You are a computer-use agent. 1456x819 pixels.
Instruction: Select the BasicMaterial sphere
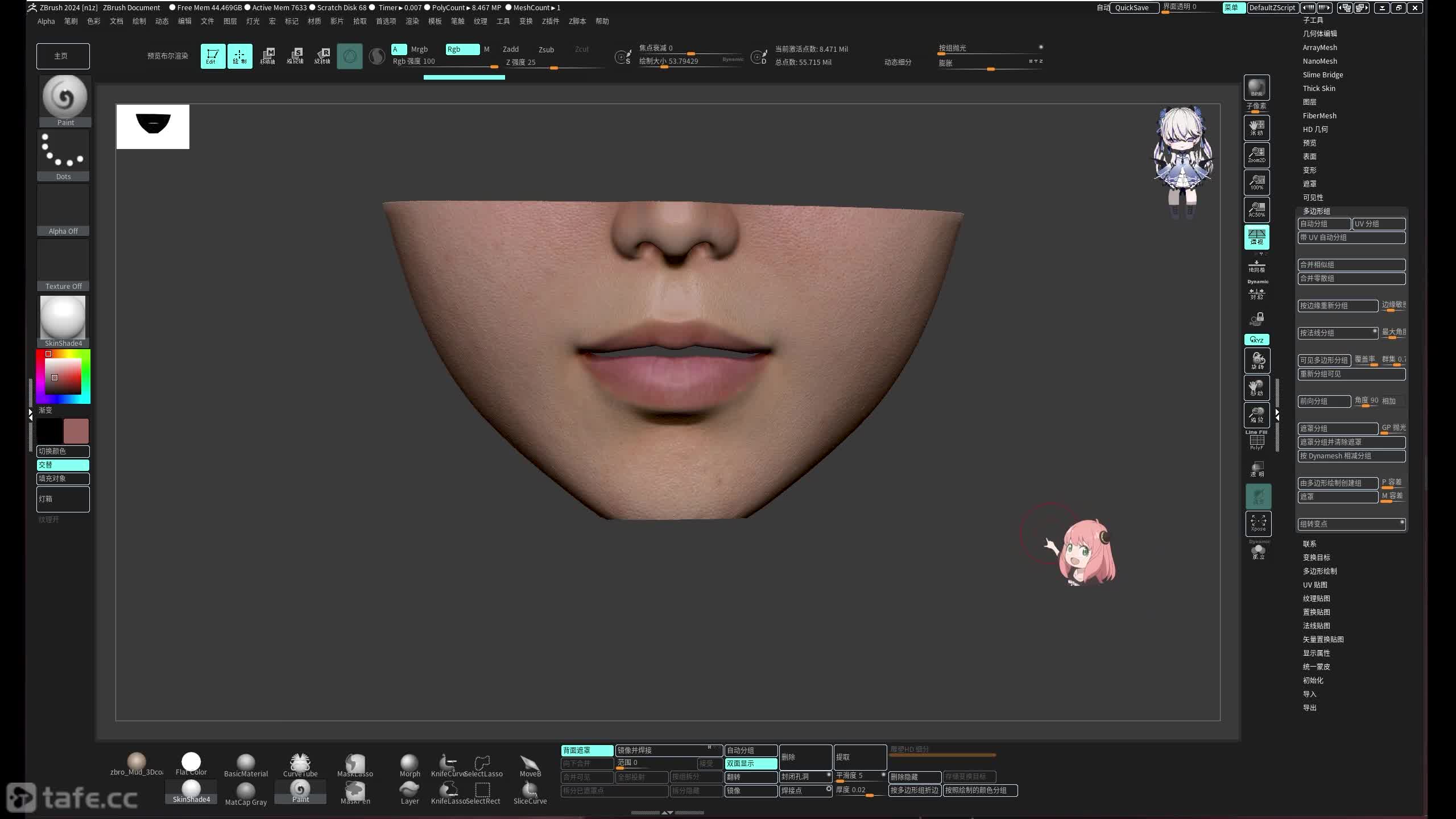coord(246,765)
